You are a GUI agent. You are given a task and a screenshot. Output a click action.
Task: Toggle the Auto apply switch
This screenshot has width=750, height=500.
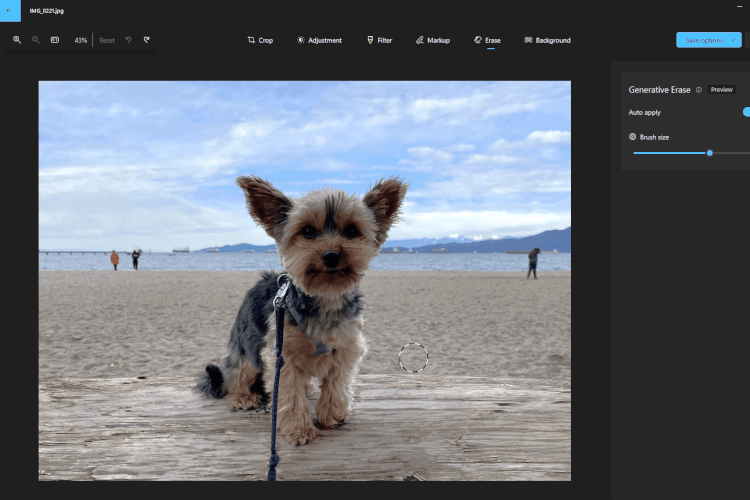tap(746, 112)
